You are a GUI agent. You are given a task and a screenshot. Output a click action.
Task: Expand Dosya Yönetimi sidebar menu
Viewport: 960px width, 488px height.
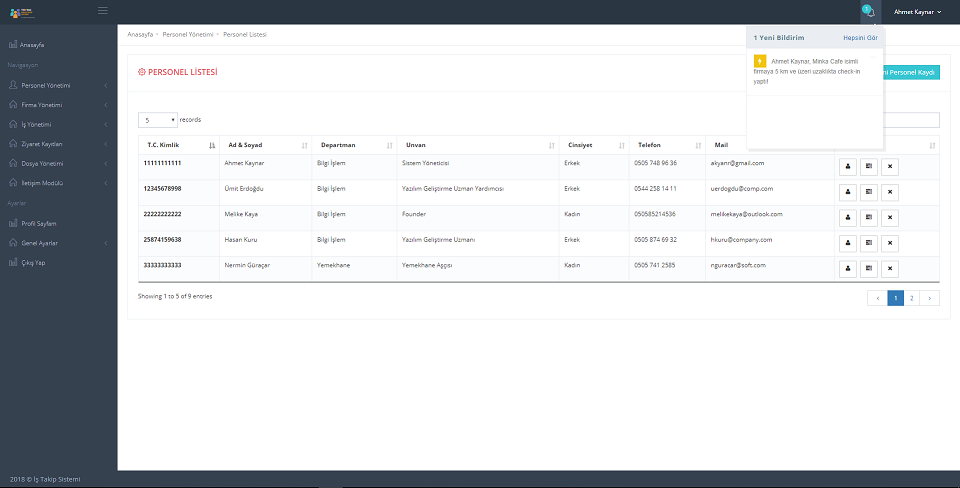point(58,163)
